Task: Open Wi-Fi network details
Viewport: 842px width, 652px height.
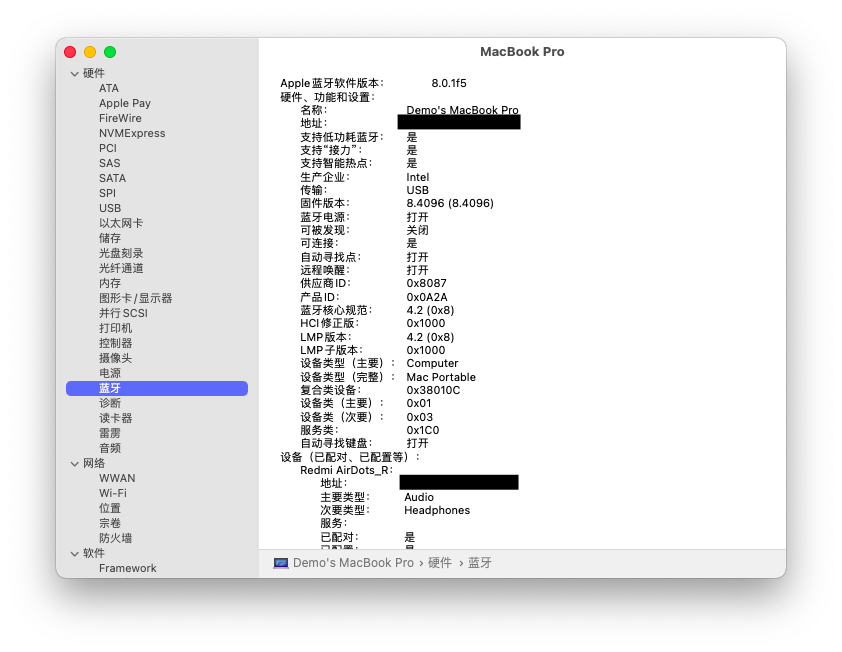Action: pos(113,494)
